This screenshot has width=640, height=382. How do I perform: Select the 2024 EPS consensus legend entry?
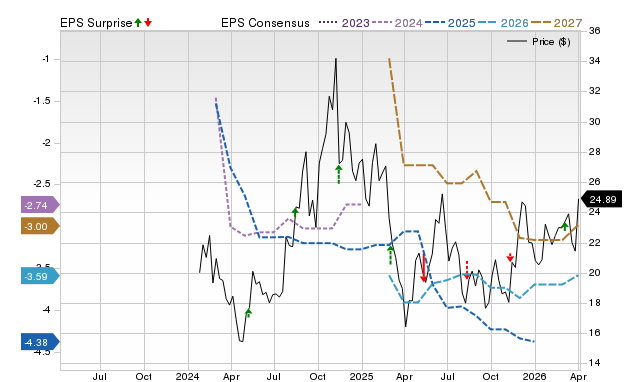tap(397, 23)
